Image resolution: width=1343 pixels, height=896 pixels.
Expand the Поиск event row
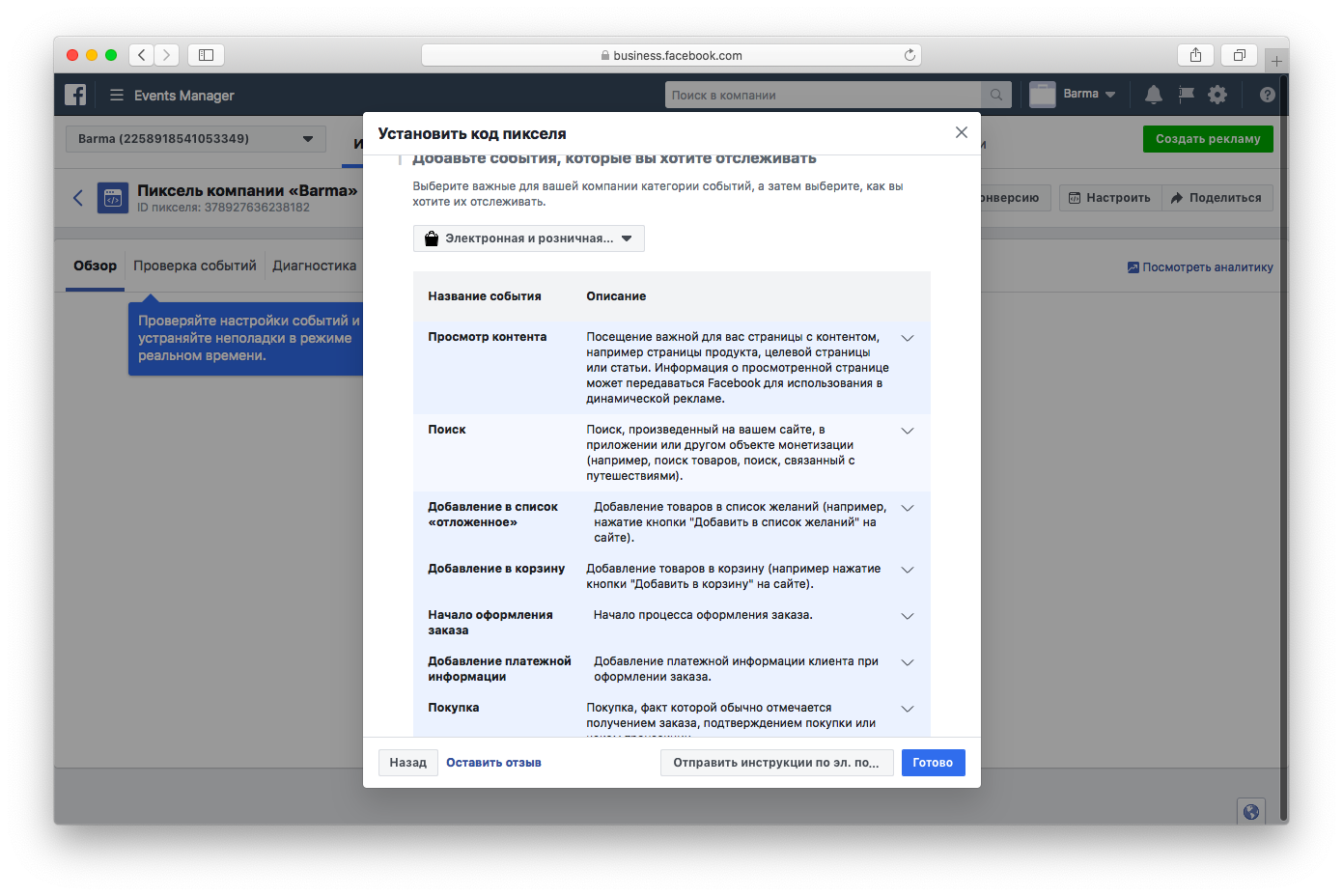pyautogui.click(x=908, y=431)
